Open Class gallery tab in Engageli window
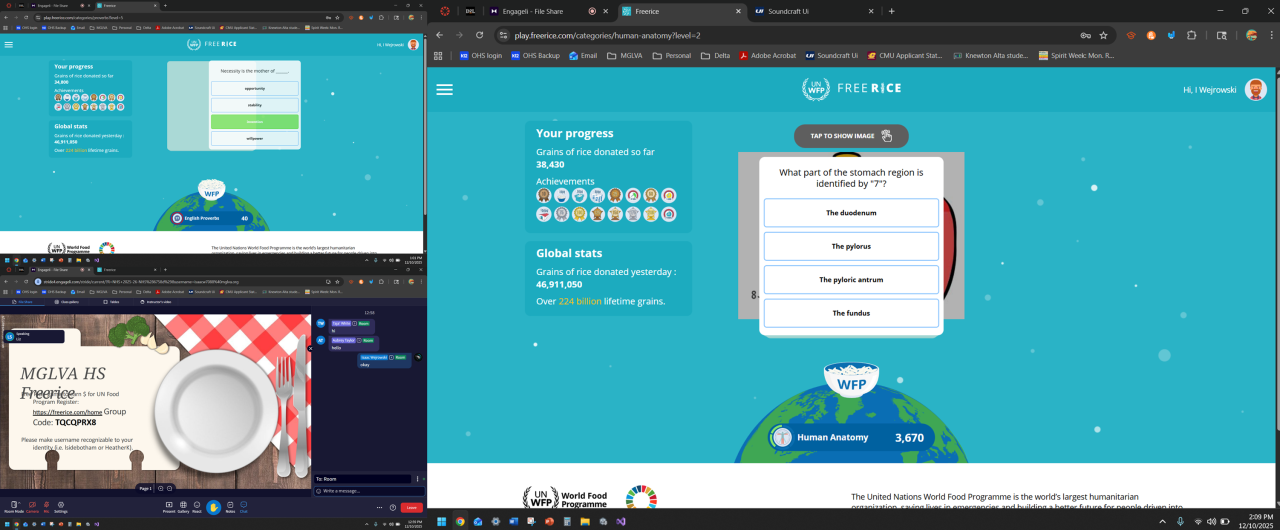Viewport: 1280px width, 530px height. (x=67, y=301)
